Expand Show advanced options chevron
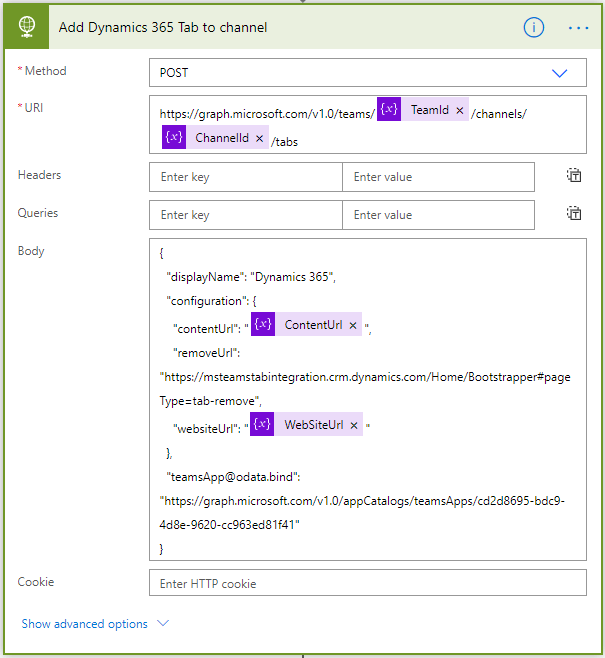Image resolution: width=605 pixels, height=658 pixels. pos(163,624)
